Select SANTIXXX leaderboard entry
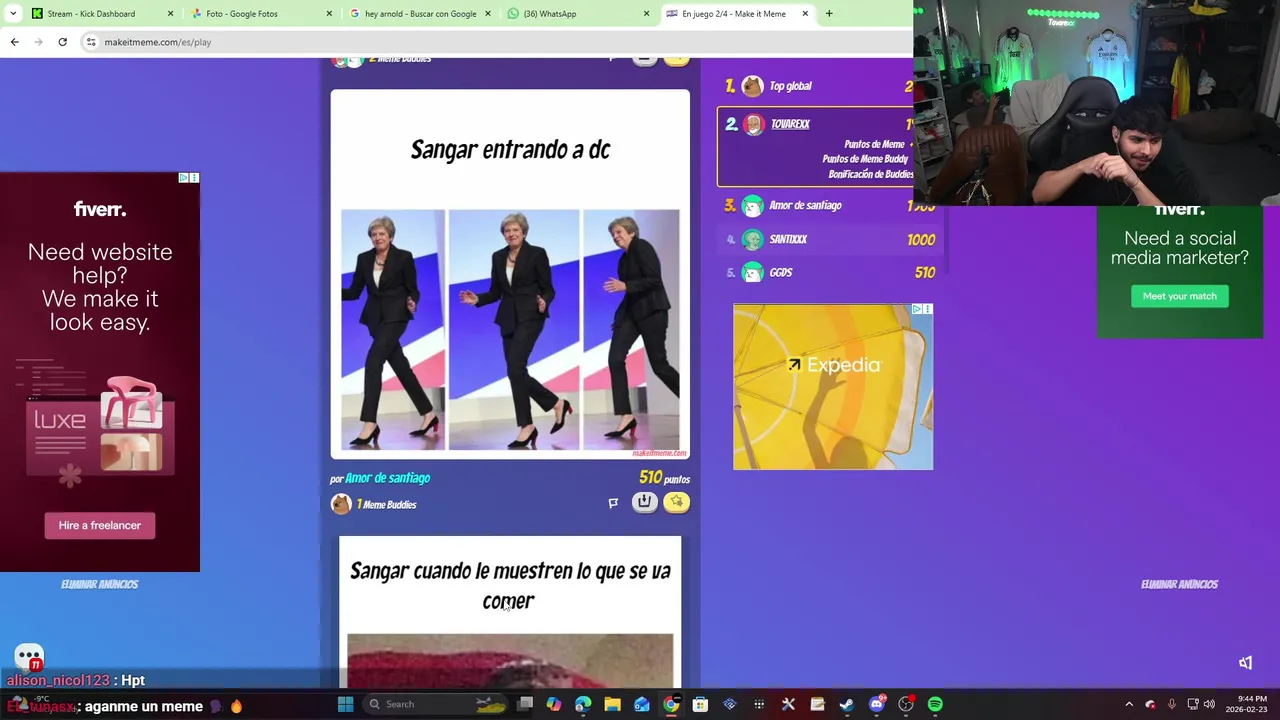Viewport: 1280px width, 720px height. [830, 239]
